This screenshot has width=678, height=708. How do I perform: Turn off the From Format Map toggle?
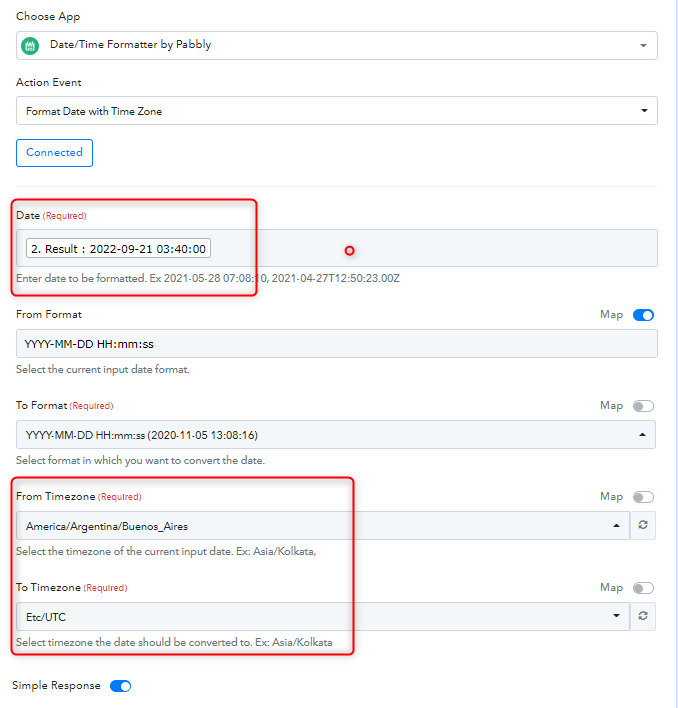[x=643, y=315]
